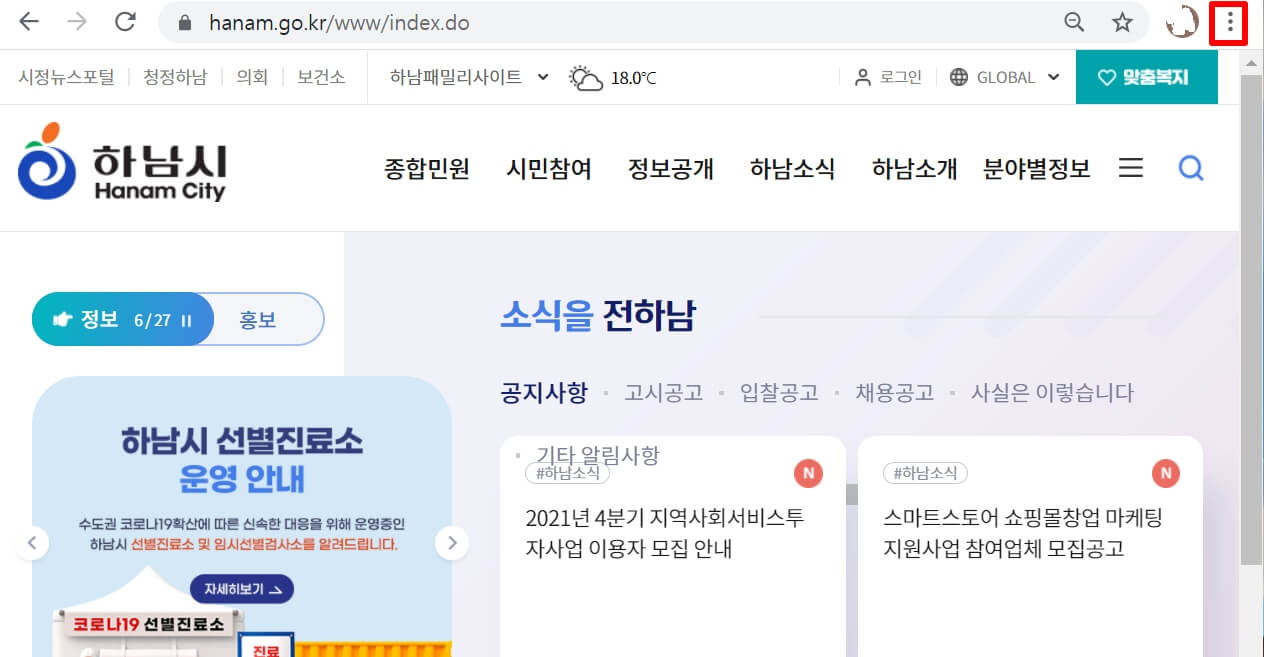
Task: Open the 종합민원 menu
Action: point(427,169)
